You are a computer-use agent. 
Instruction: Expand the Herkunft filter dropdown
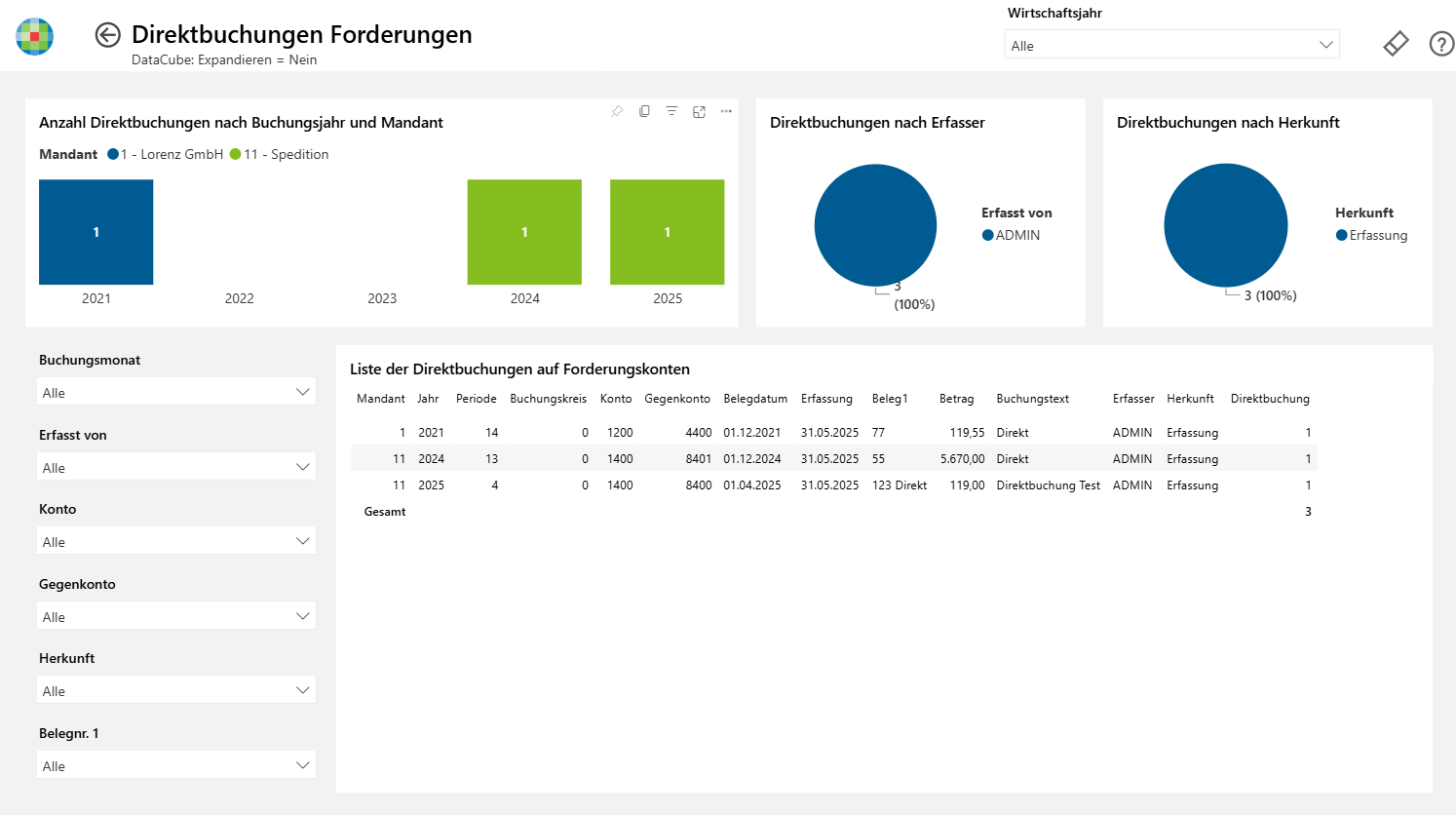tap(176, 690)
